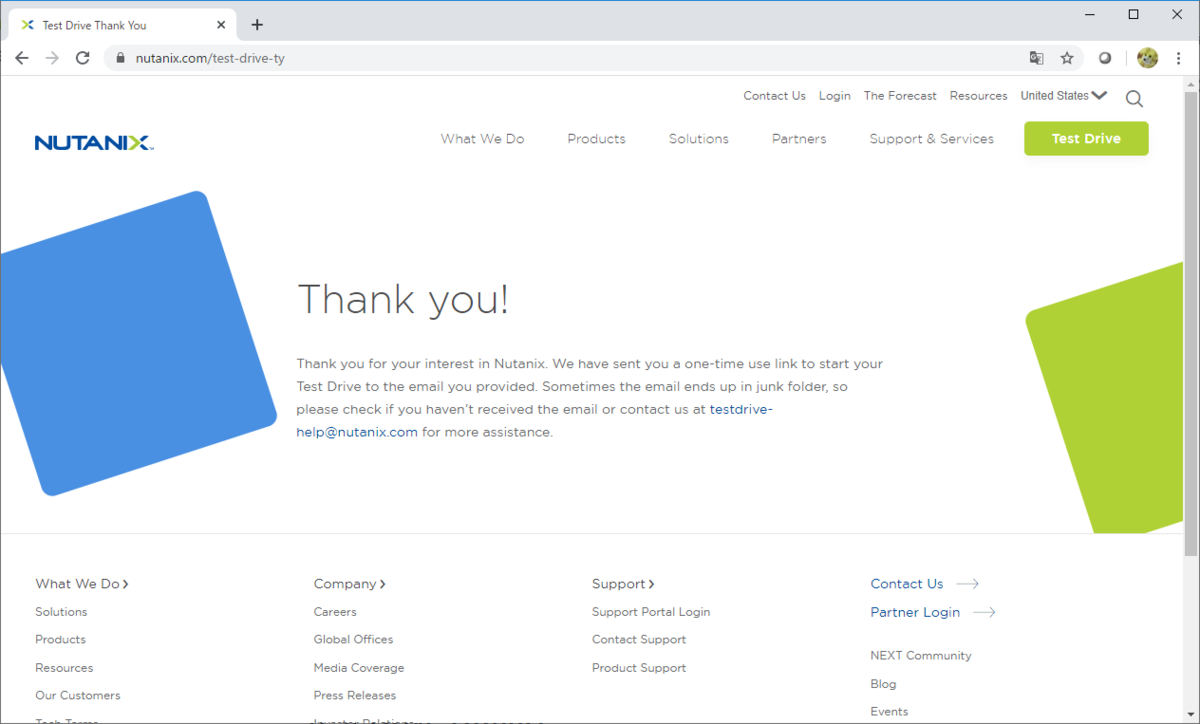Open Careers footer link
1200x724 pixels.
(x=335, y=612)
